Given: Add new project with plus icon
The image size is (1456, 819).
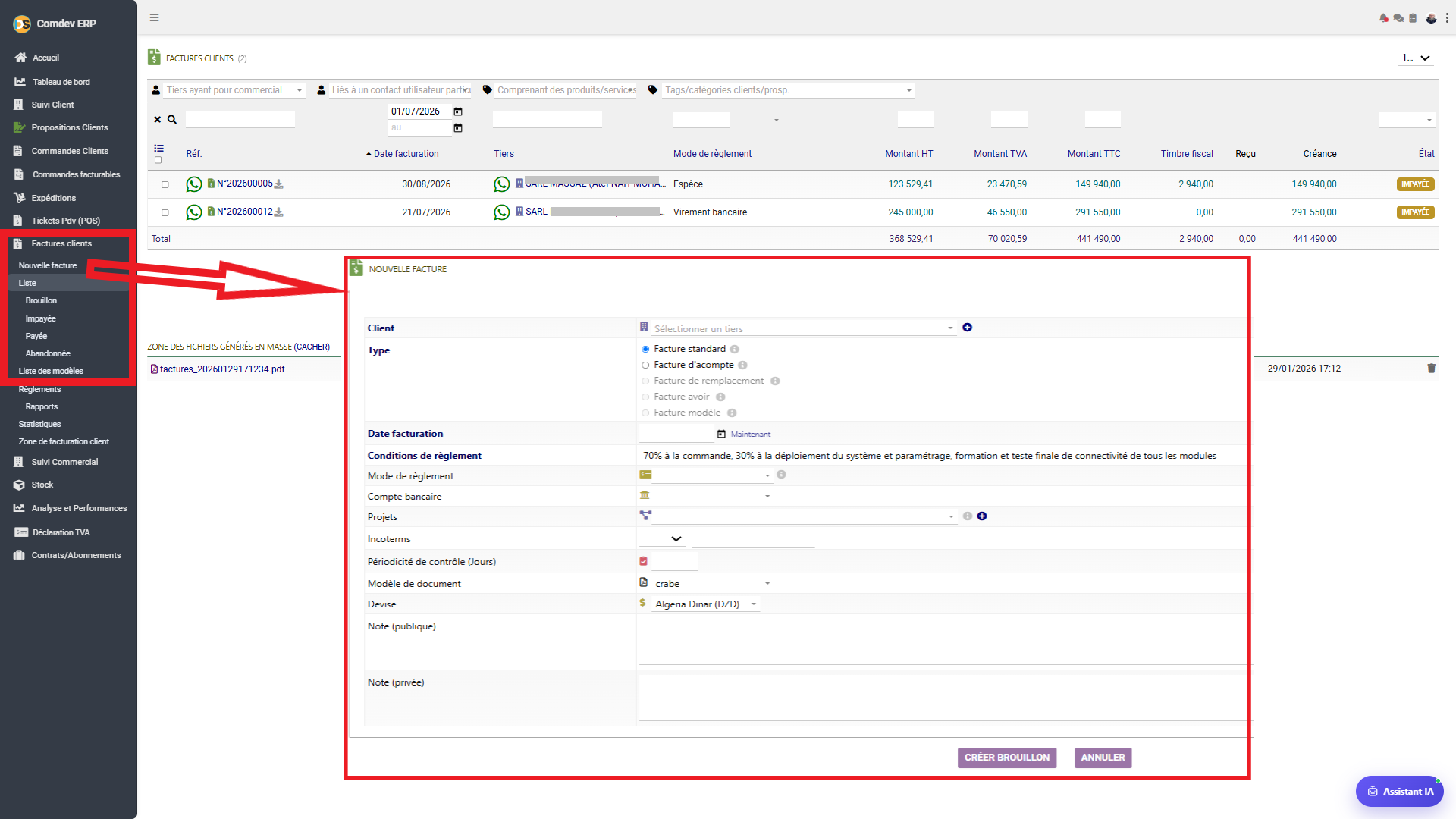Looking at the screenshot, I should point(982,516).
